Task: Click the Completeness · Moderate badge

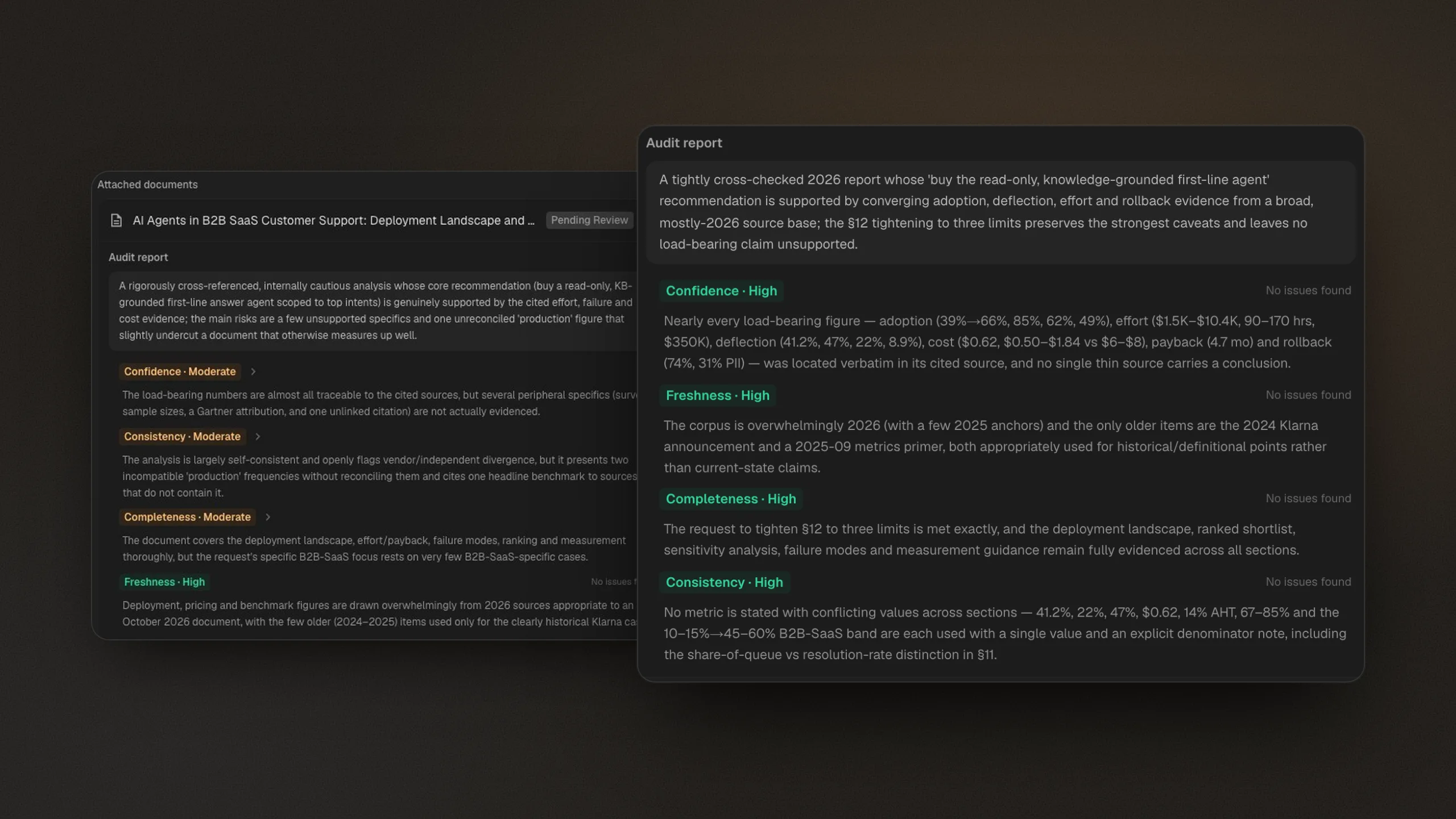Action: coord(187,518)
